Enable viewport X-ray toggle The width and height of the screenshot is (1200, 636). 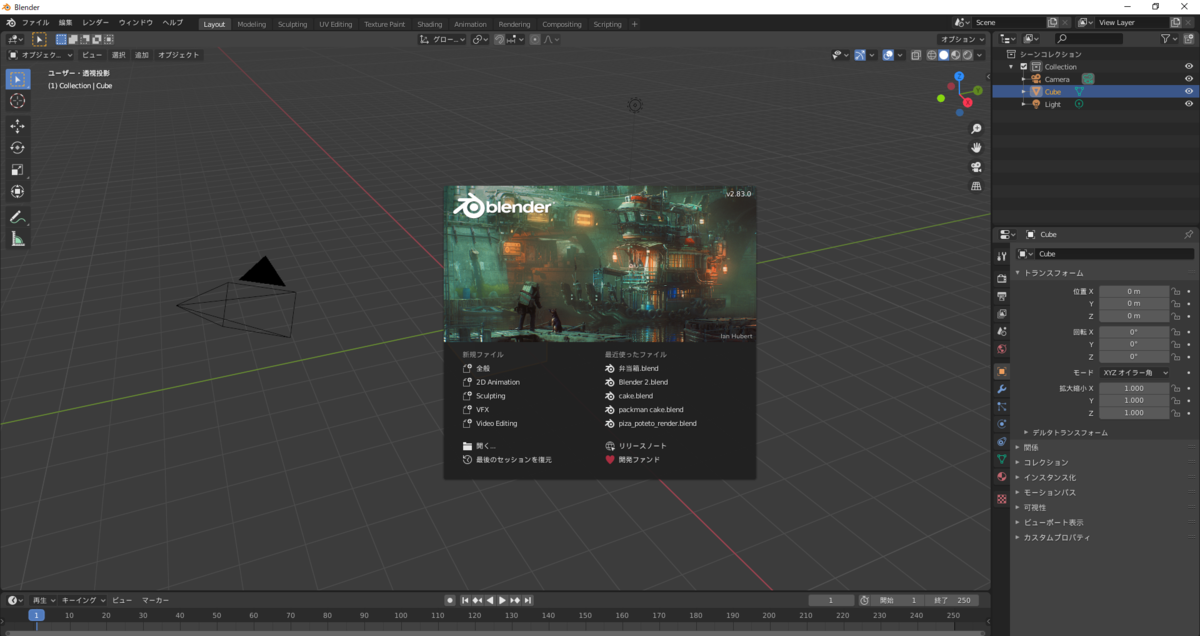[x=916, y=55]
